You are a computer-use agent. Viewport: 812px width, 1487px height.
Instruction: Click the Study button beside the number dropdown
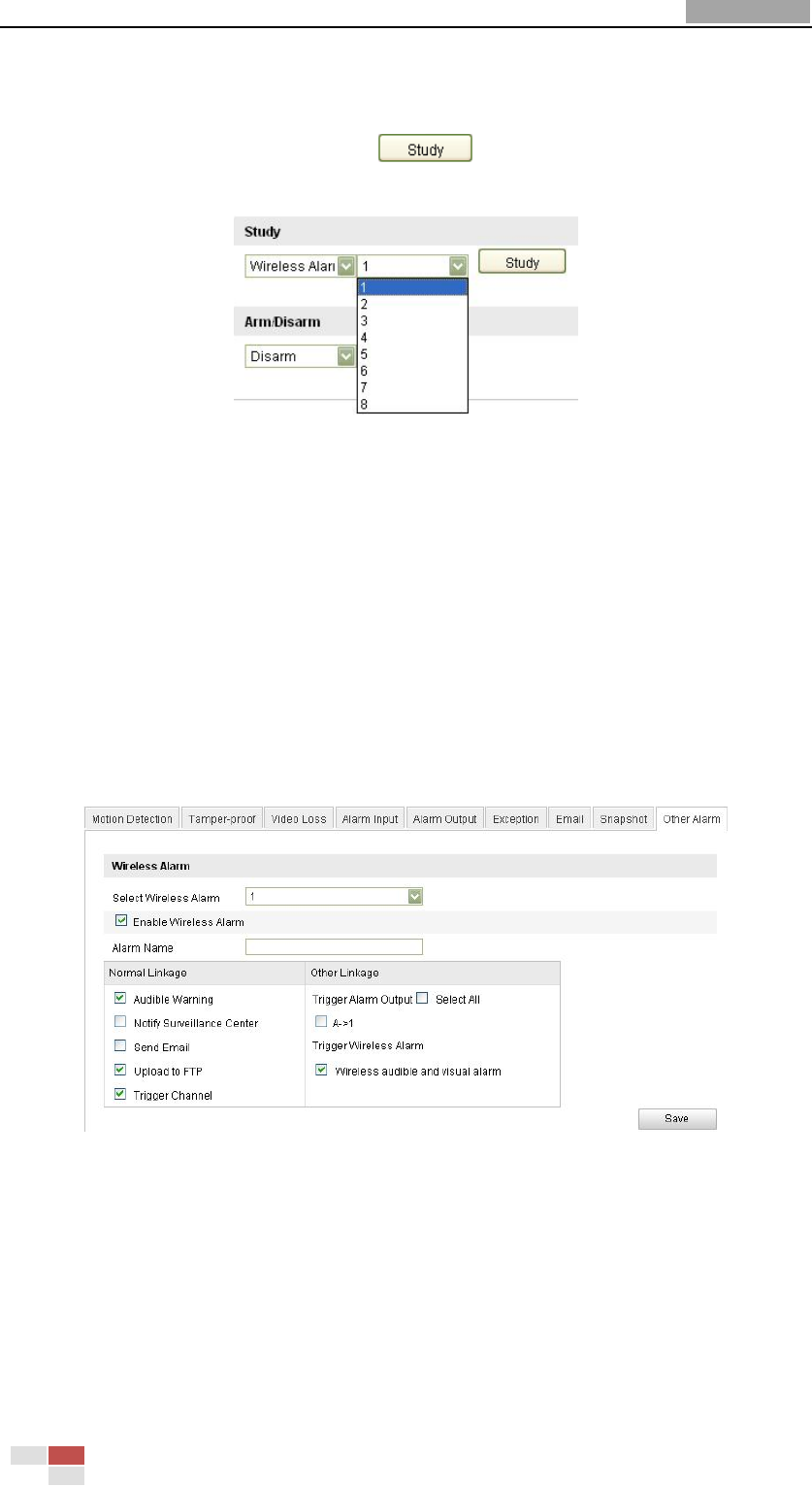tap(522, 262)
